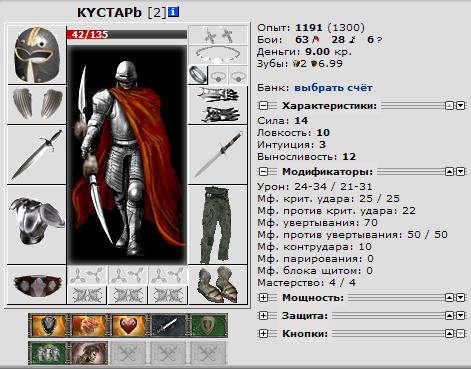Viewport: 471px width, 370px height.
Task: Click the 42/135 health bar
Action: tap(127, 34)
